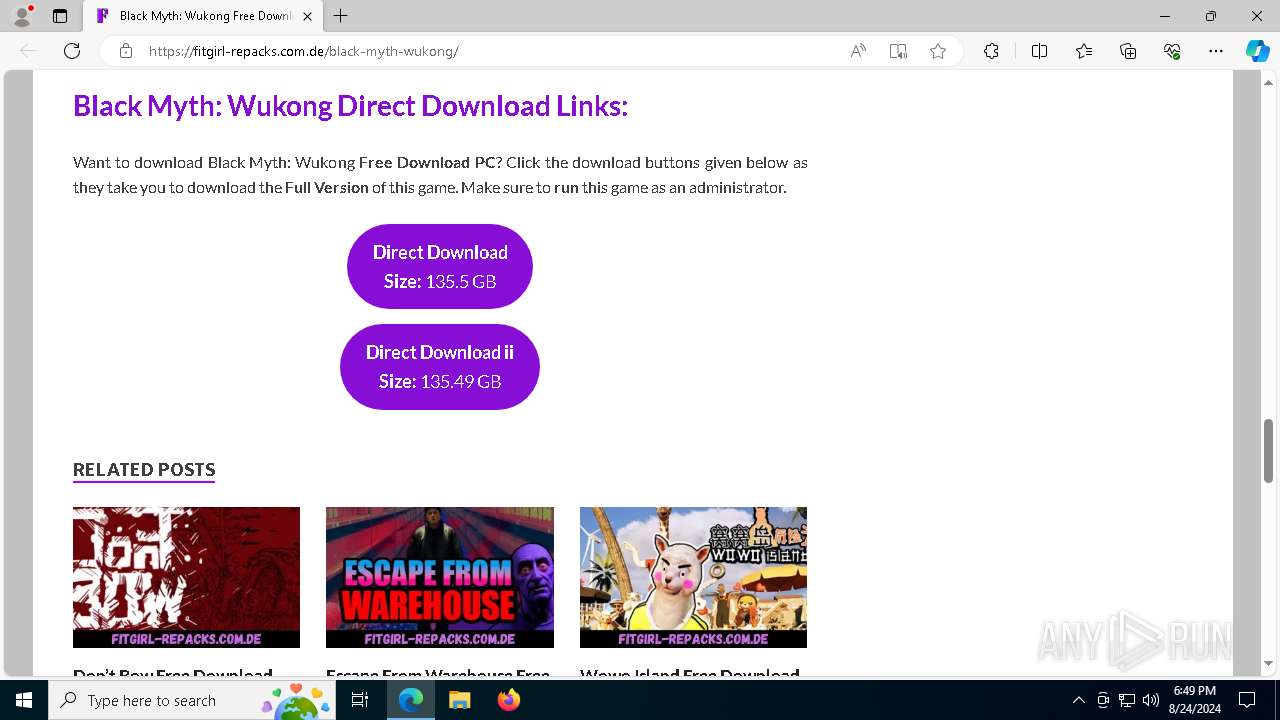
Task: Open the browser profile icon
Action: click(x=22, y=16)
